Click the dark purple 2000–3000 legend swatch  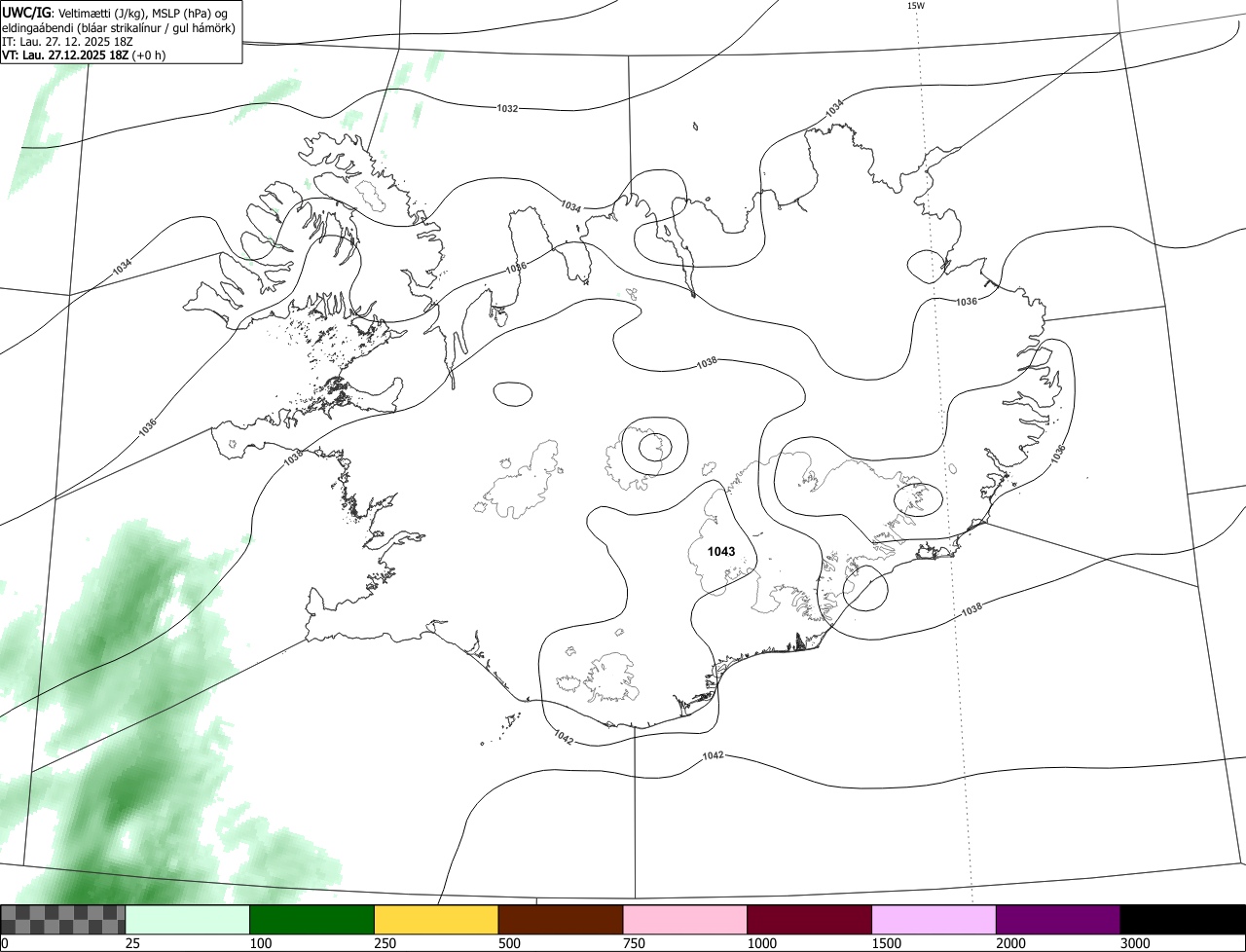point(1058,920)
